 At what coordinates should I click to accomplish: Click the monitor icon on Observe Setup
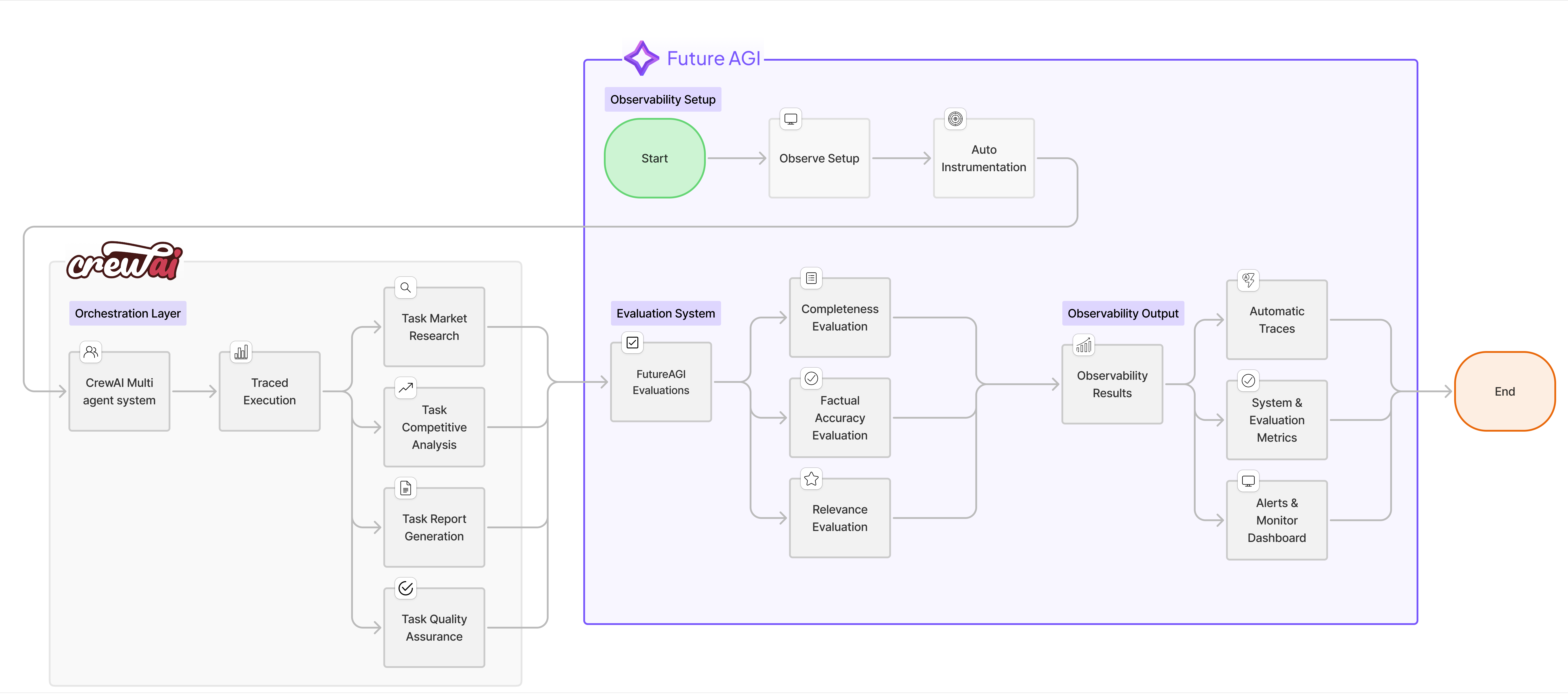coord(791,119)
